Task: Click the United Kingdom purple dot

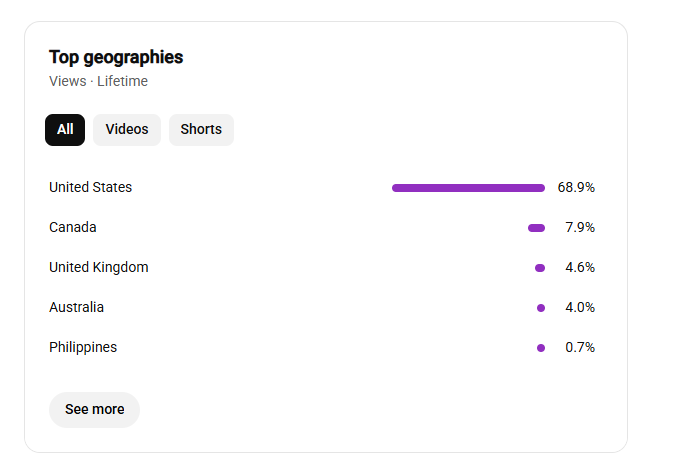Action: [x=540, y=268]
